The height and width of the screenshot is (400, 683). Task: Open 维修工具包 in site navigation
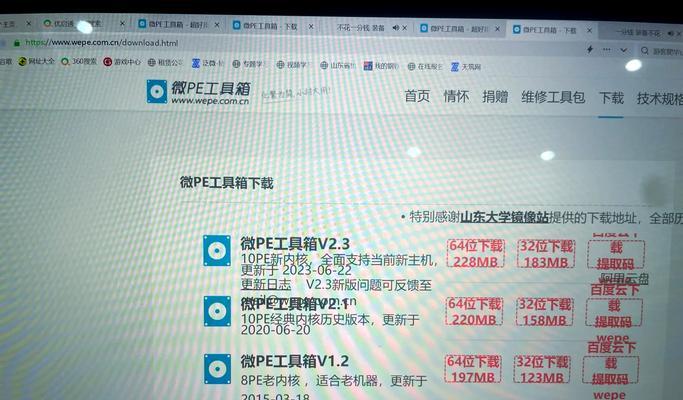click(x=553, y=97)
